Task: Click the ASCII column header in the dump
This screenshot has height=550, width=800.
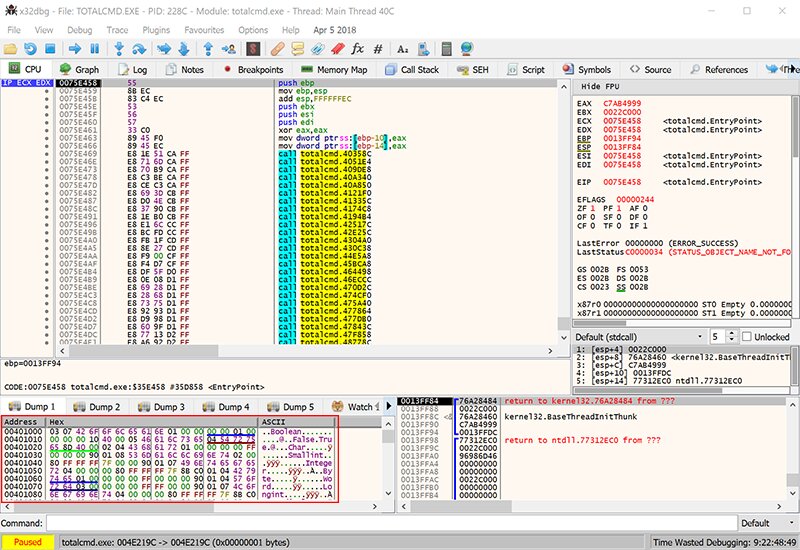Action: (297, 422)
